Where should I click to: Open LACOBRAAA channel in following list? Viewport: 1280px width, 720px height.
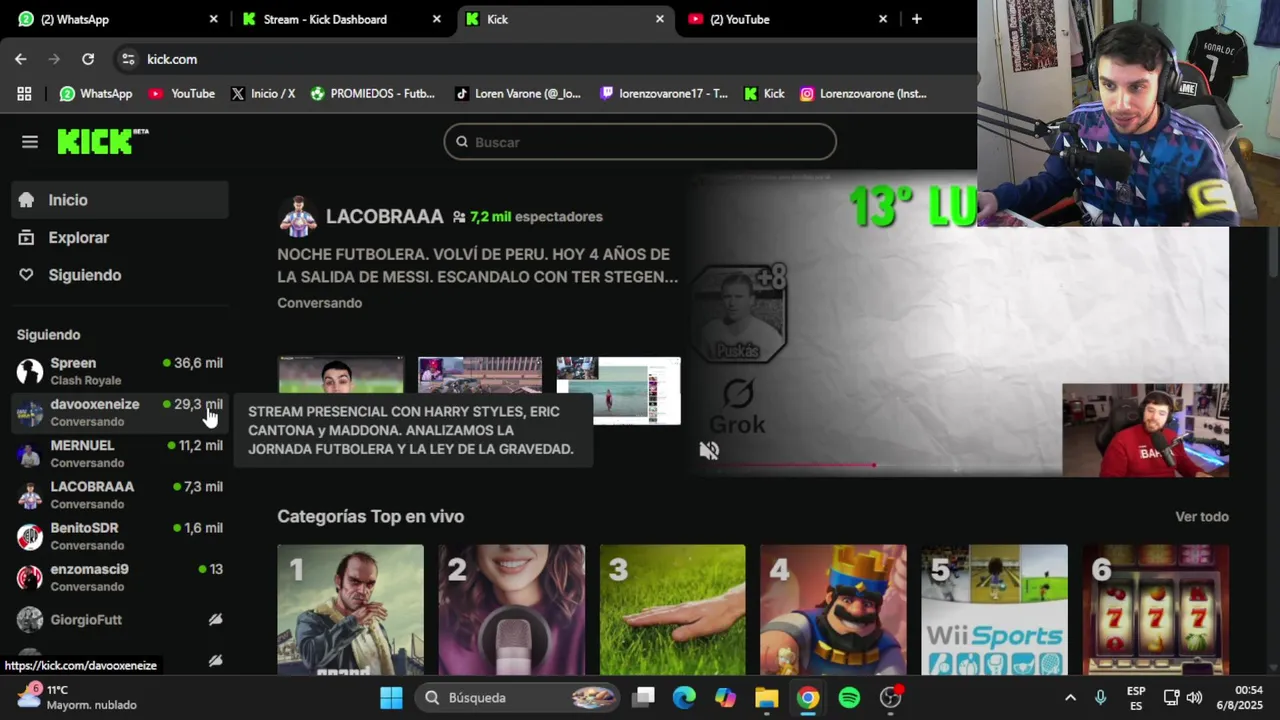120,495
